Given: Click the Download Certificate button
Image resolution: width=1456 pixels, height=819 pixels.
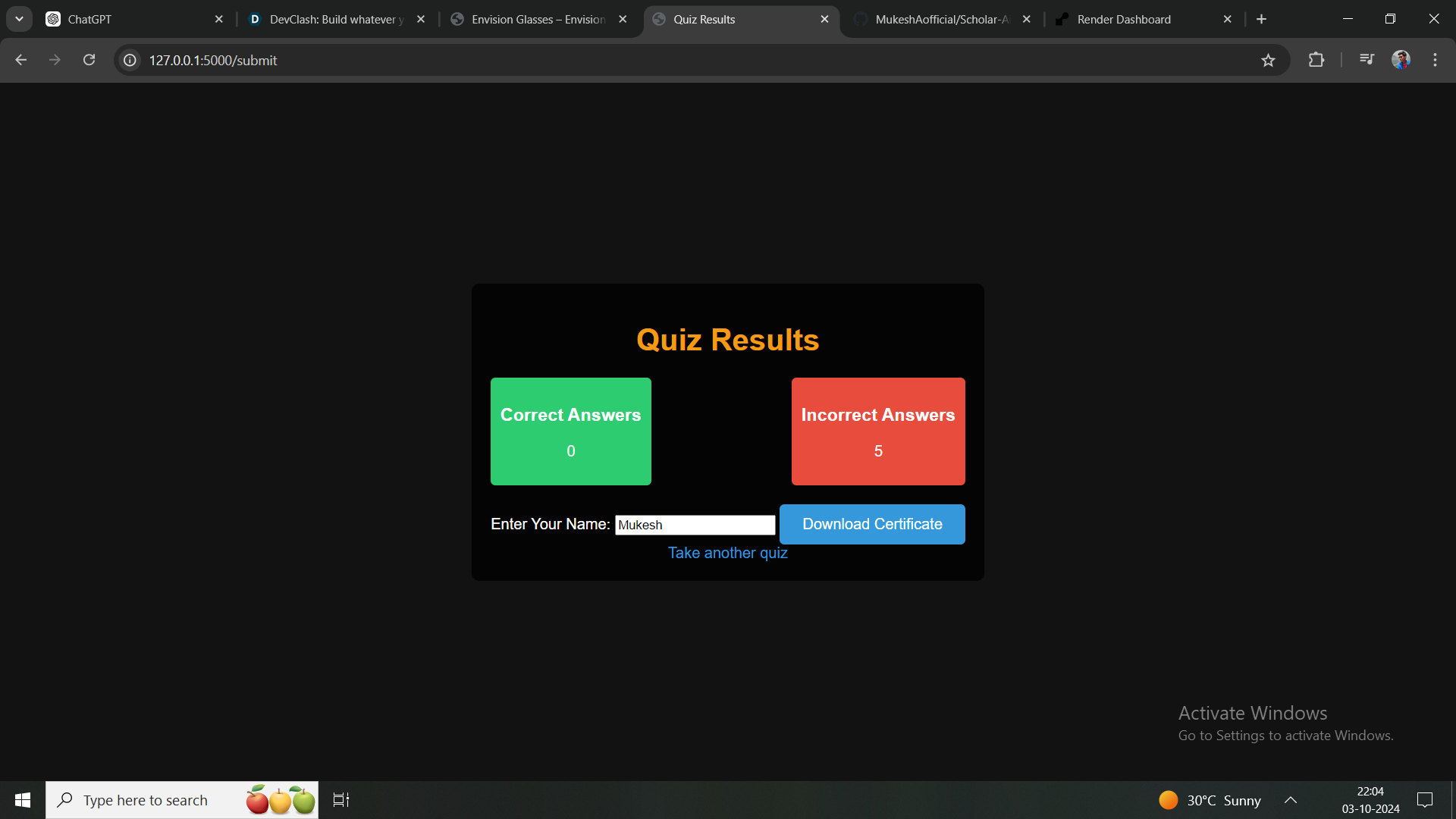Looking at the screenshot, I should 872,524.
